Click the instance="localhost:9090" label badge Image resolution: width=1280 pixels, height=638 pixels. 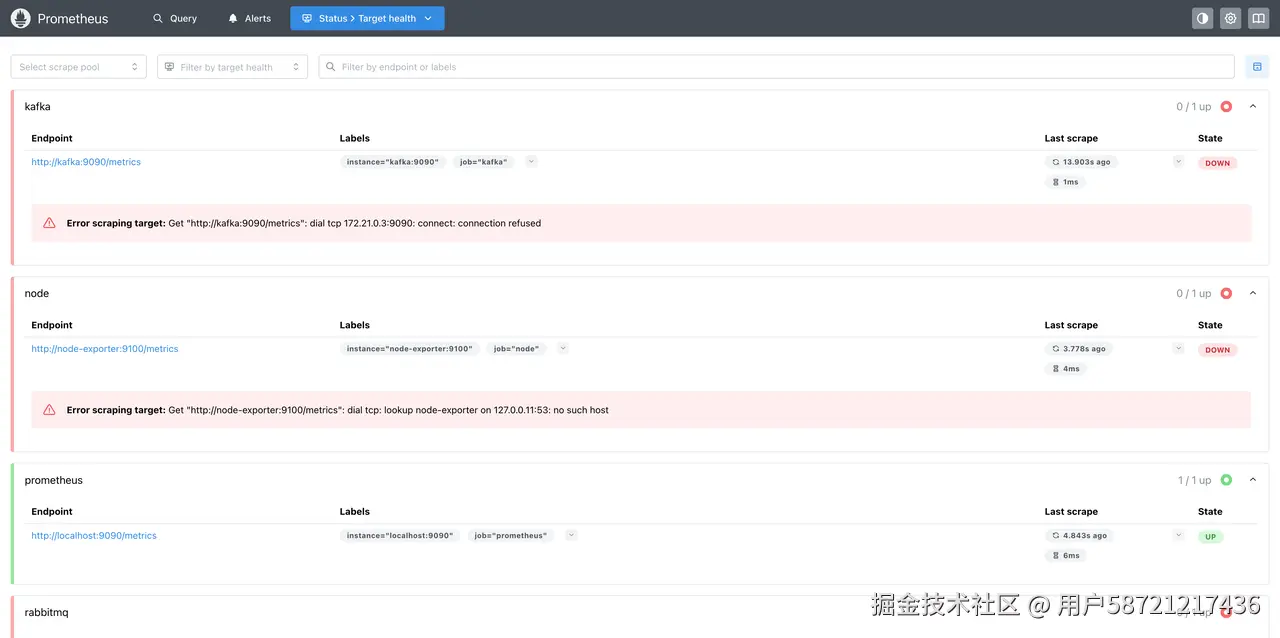click(x=400, y=536)
